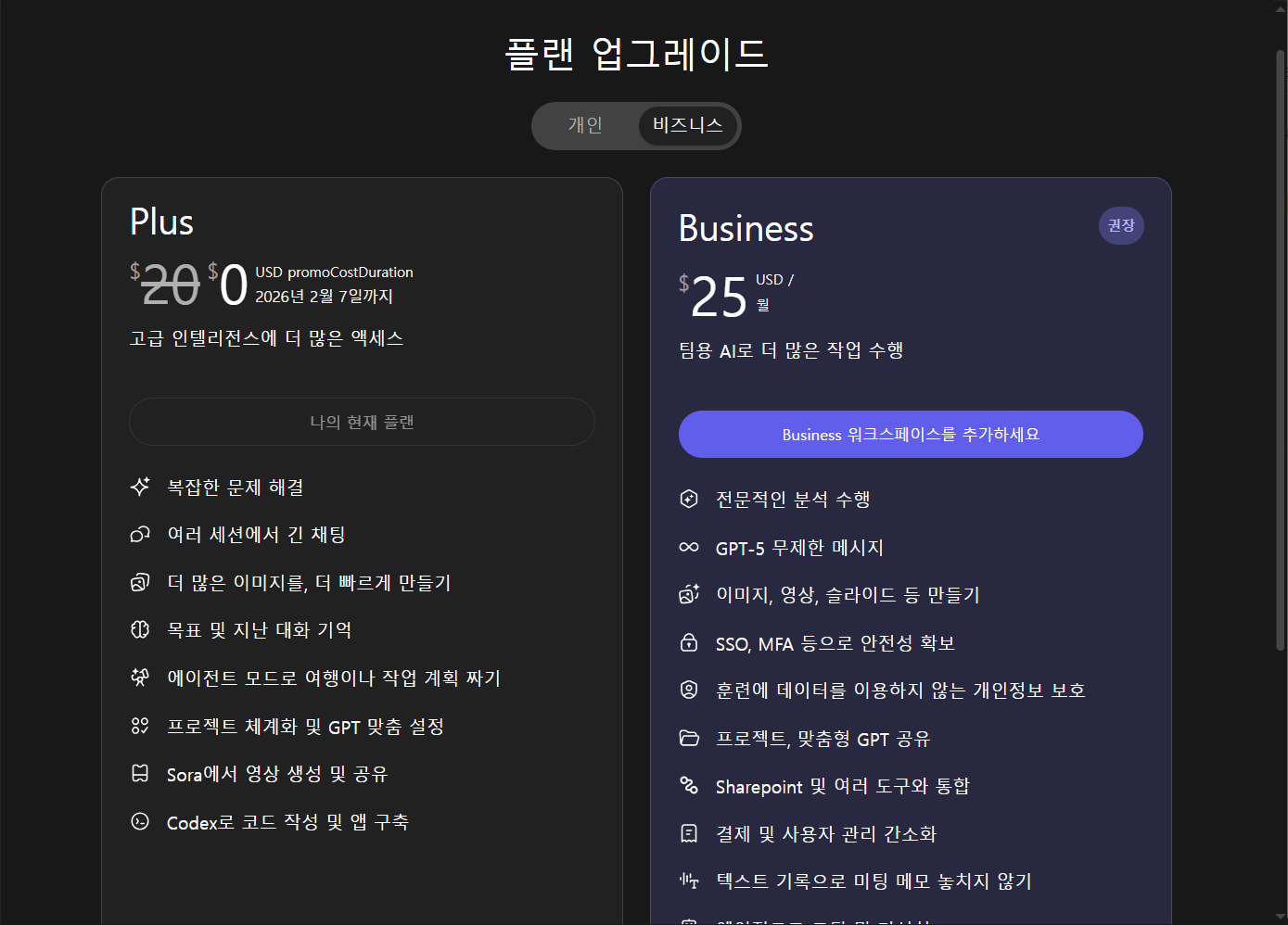Image resolution: width=1288 pixels, height=925 pixels.
Task: Click the text 여러 세션에서 긴 채팅
Action: click(x=256, y=535)
